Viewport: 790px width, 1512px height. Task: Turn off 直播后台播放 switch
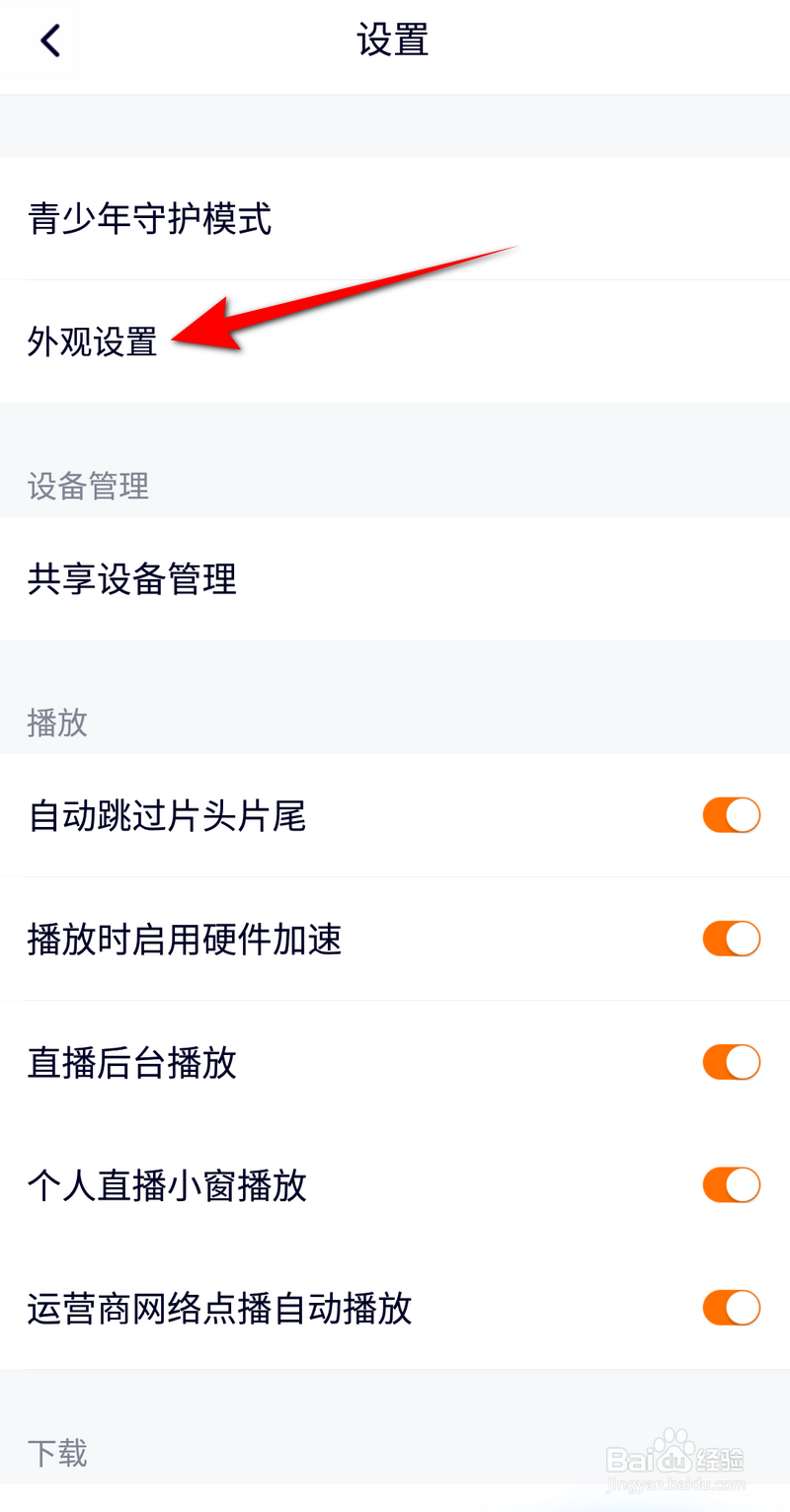(x=731, y=1063)
